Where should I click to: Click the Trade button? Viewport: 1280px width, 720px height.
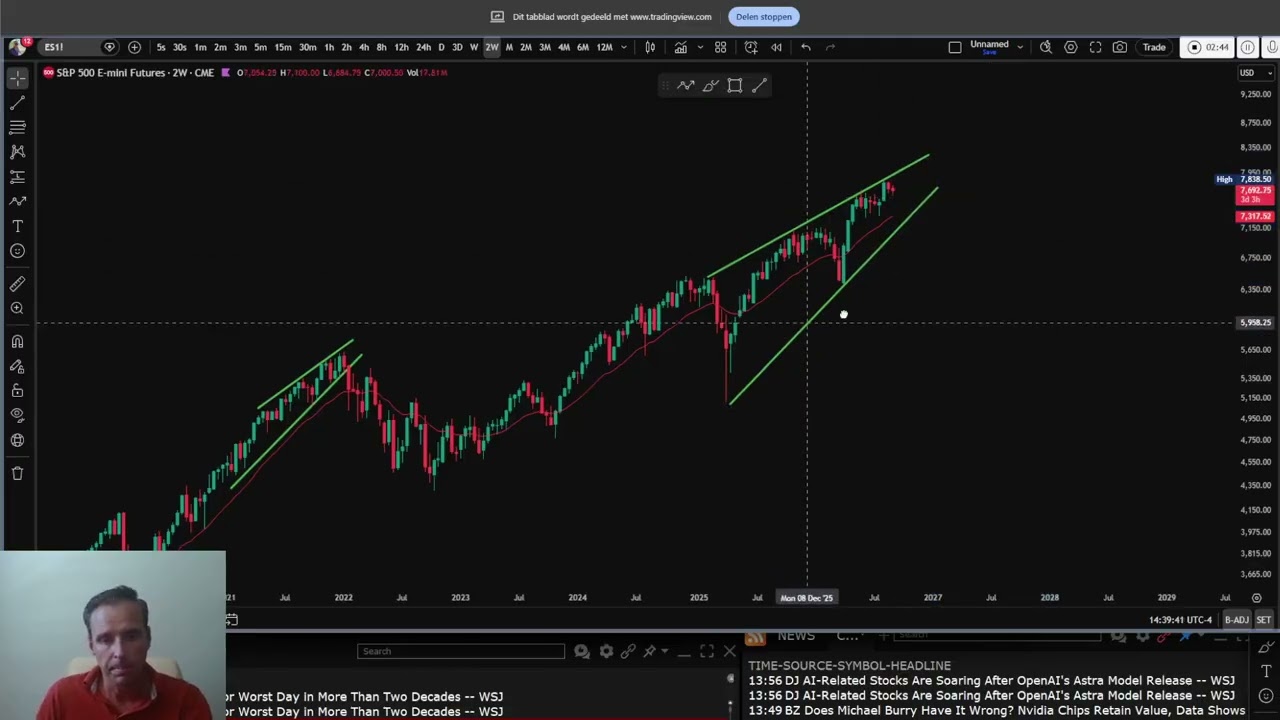pos(1154,47)
